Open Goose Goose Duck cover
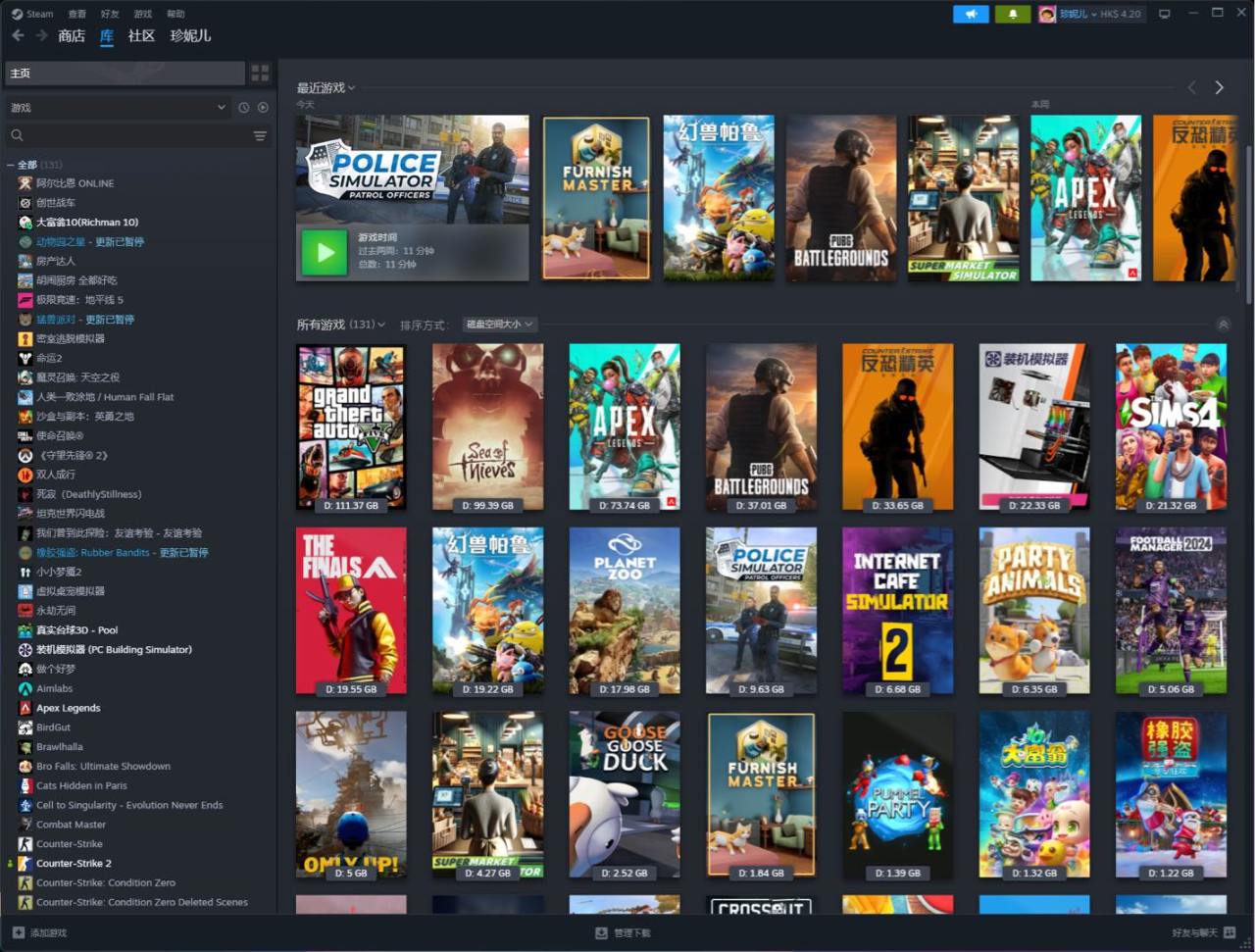1255x952 pixels. 625,795
